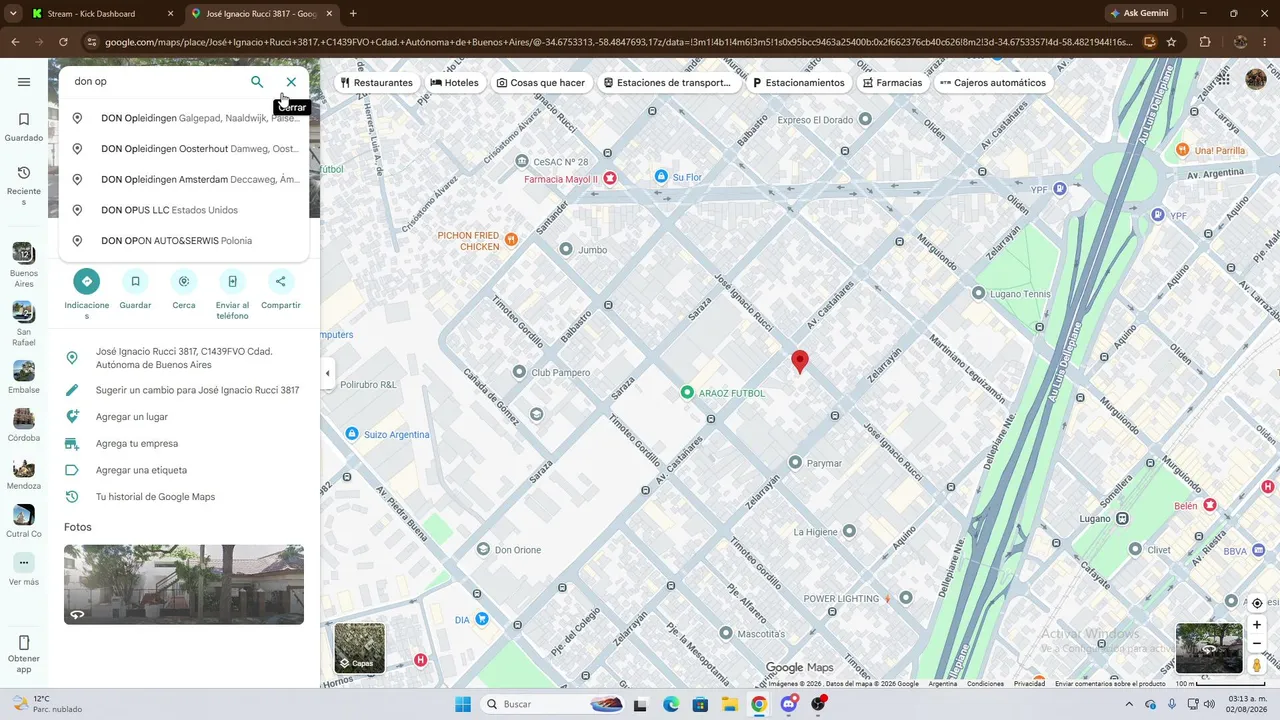Open the street photo under Fotos

(x=184, y=585)
